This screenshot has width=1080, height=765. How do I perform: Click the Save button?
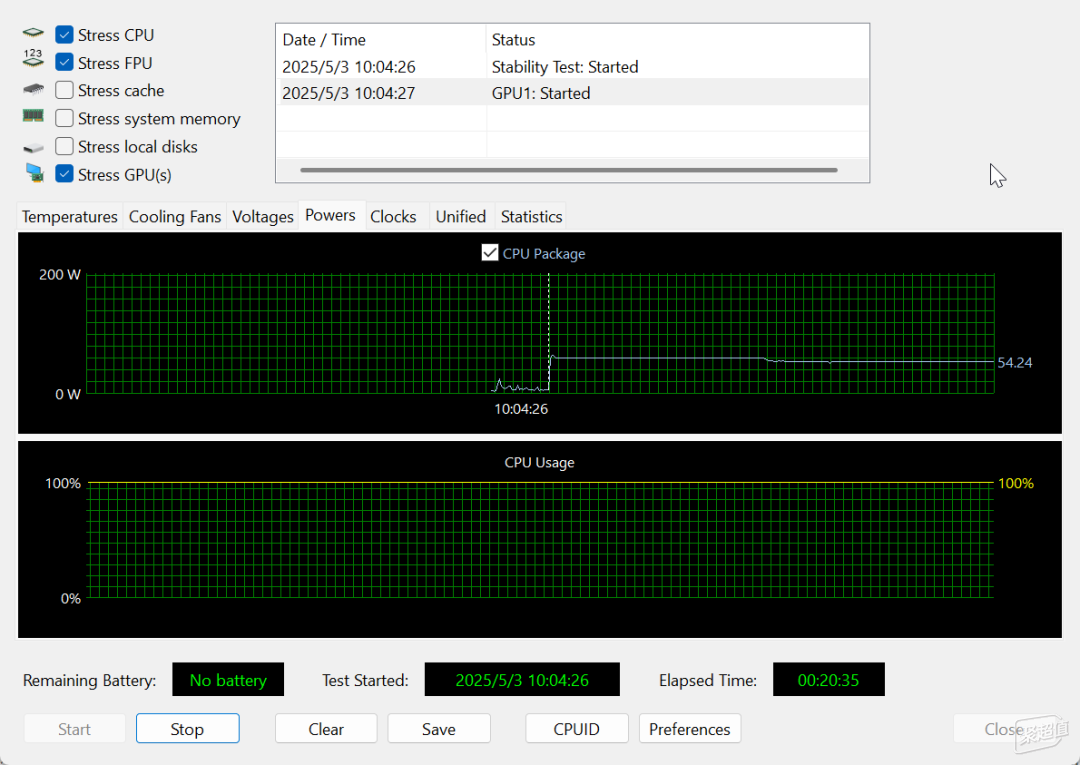(439, 729)
